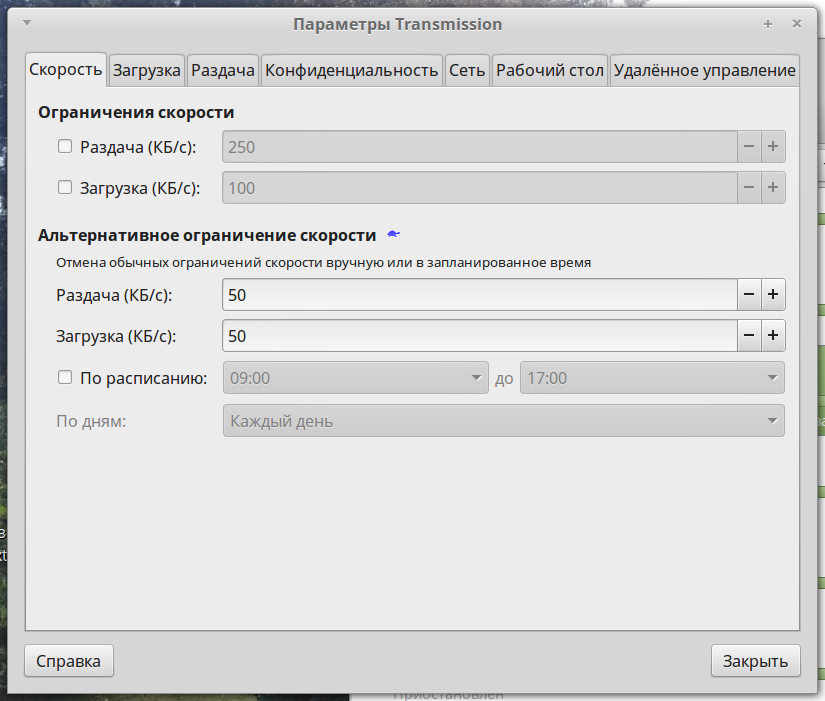Open the 09:00 start time dropdown

pyautogui.click(x=355, y=378)
